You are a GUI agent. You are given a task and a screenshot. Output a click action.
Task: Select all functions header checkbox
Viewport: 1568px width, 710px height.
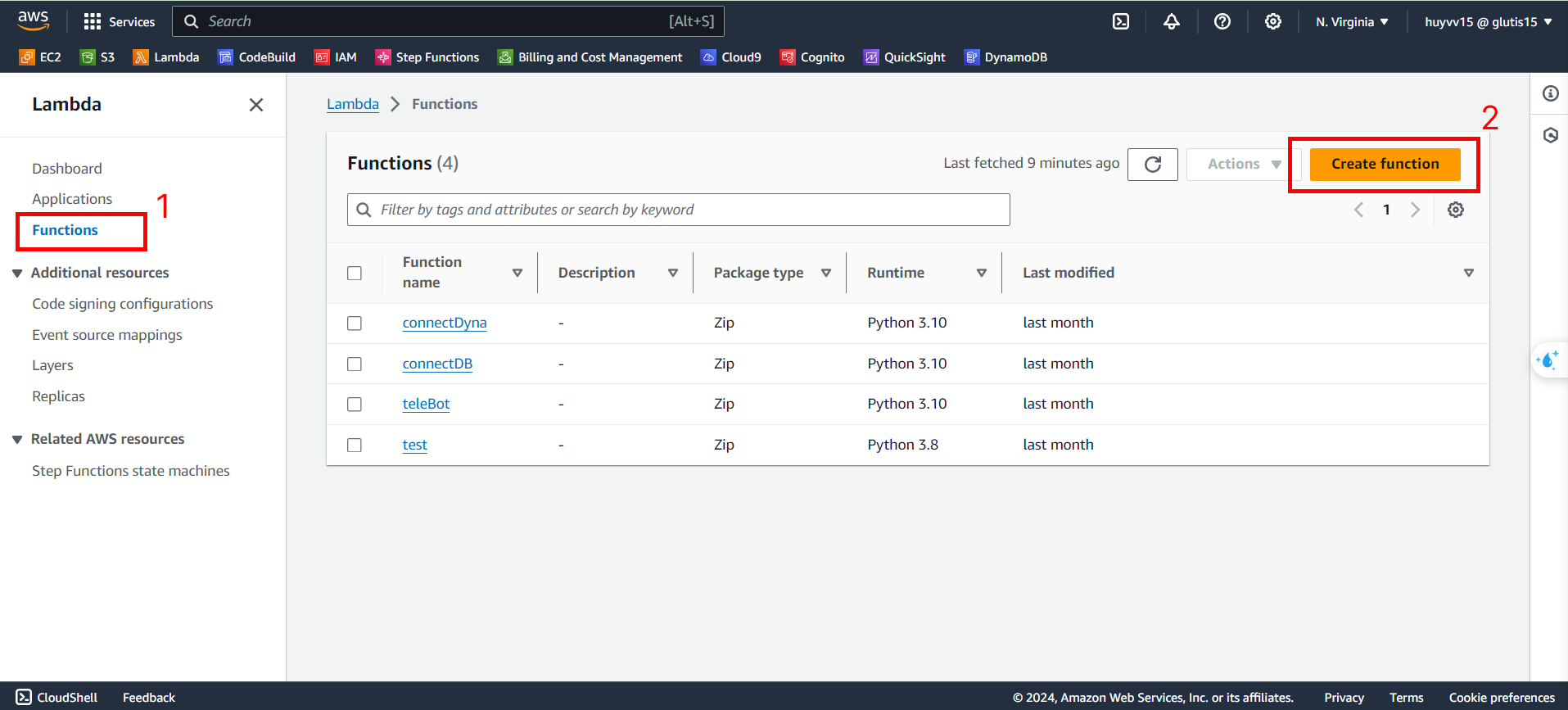click(x=355, y=273)
